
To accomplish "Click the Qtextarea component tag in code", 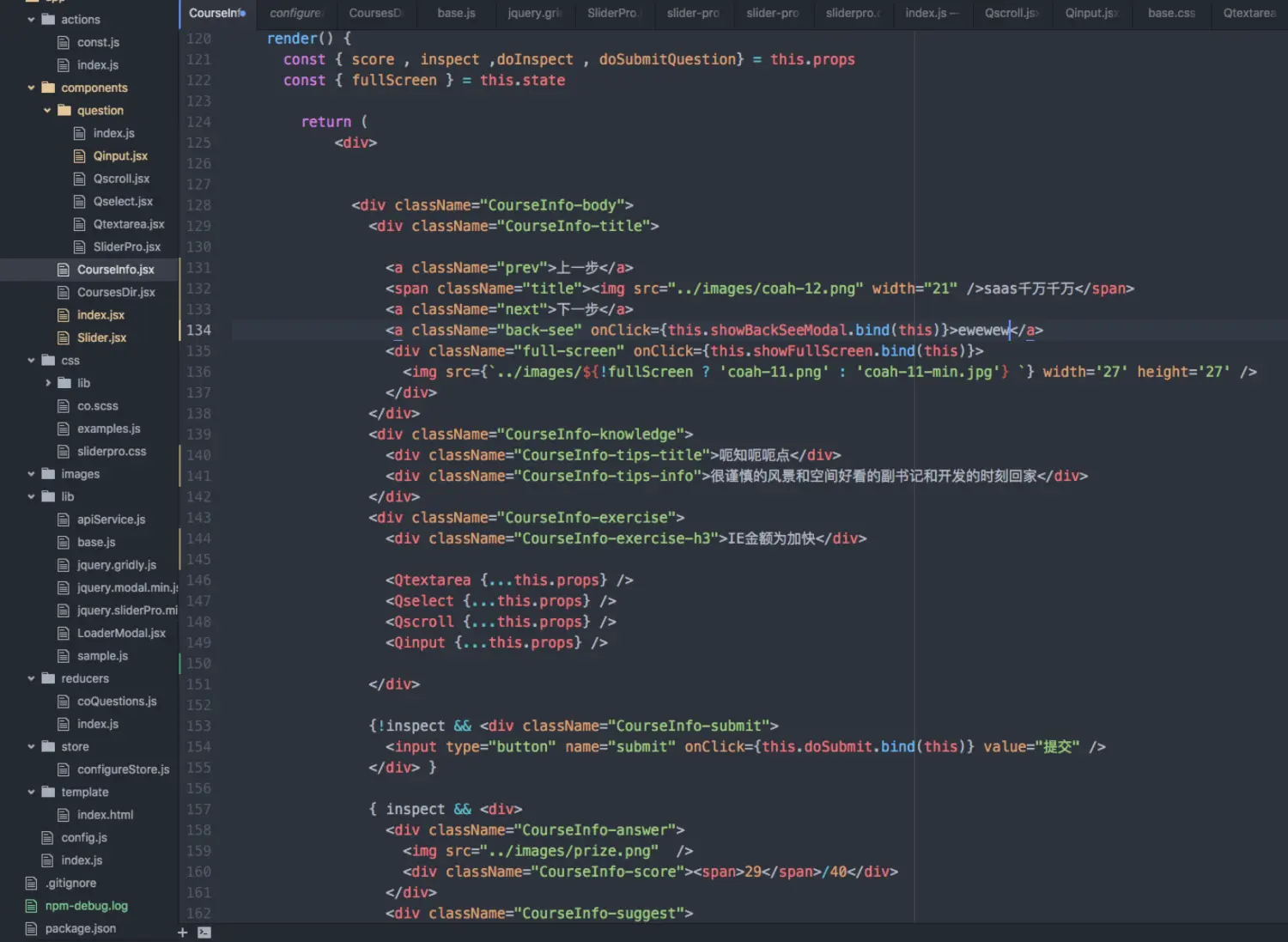I will (x=432, y=580).
